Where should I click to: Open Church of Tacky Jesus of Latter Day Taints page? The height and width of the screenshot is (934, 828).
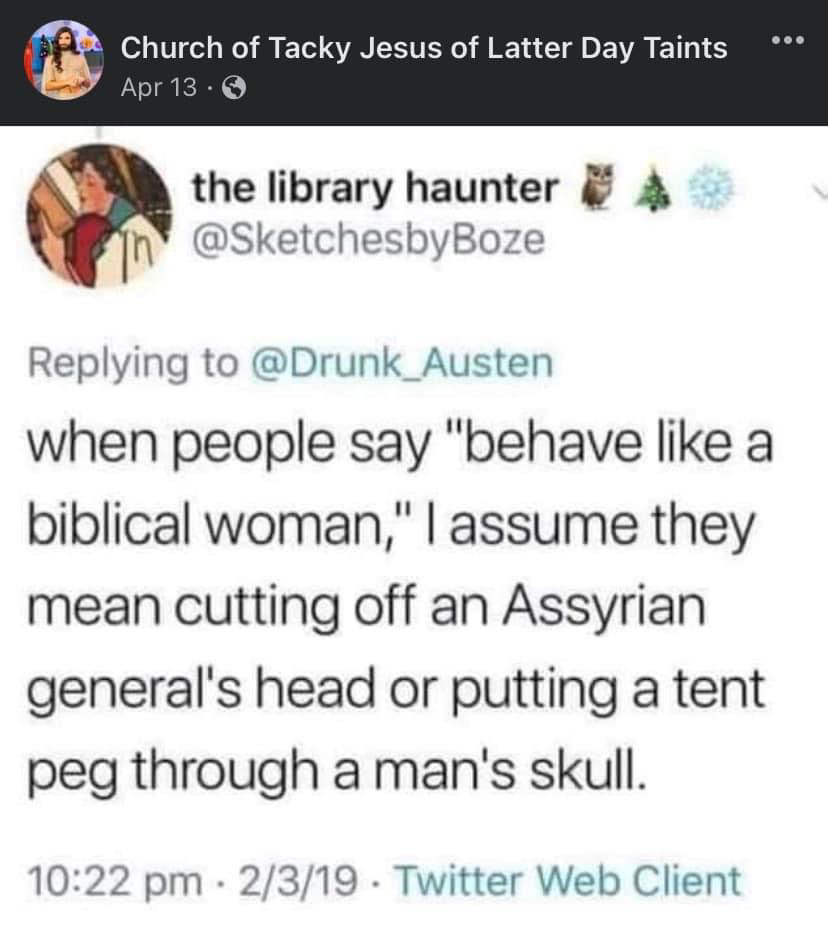pos(424,48)
